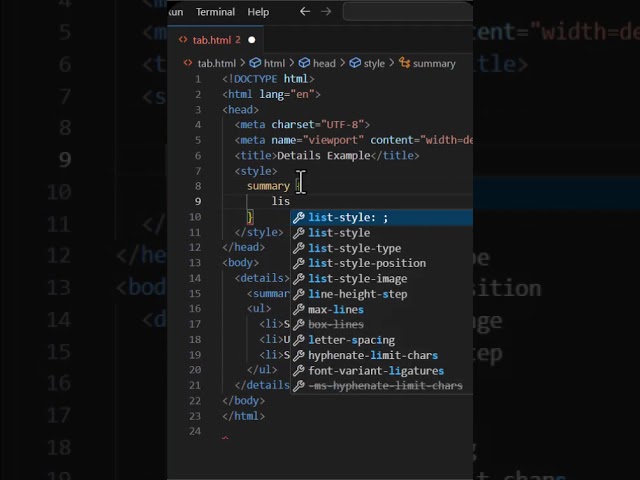Click tab.html in the breadcrumb
Screen dimensions: 640x480
[x=216, y=63]
